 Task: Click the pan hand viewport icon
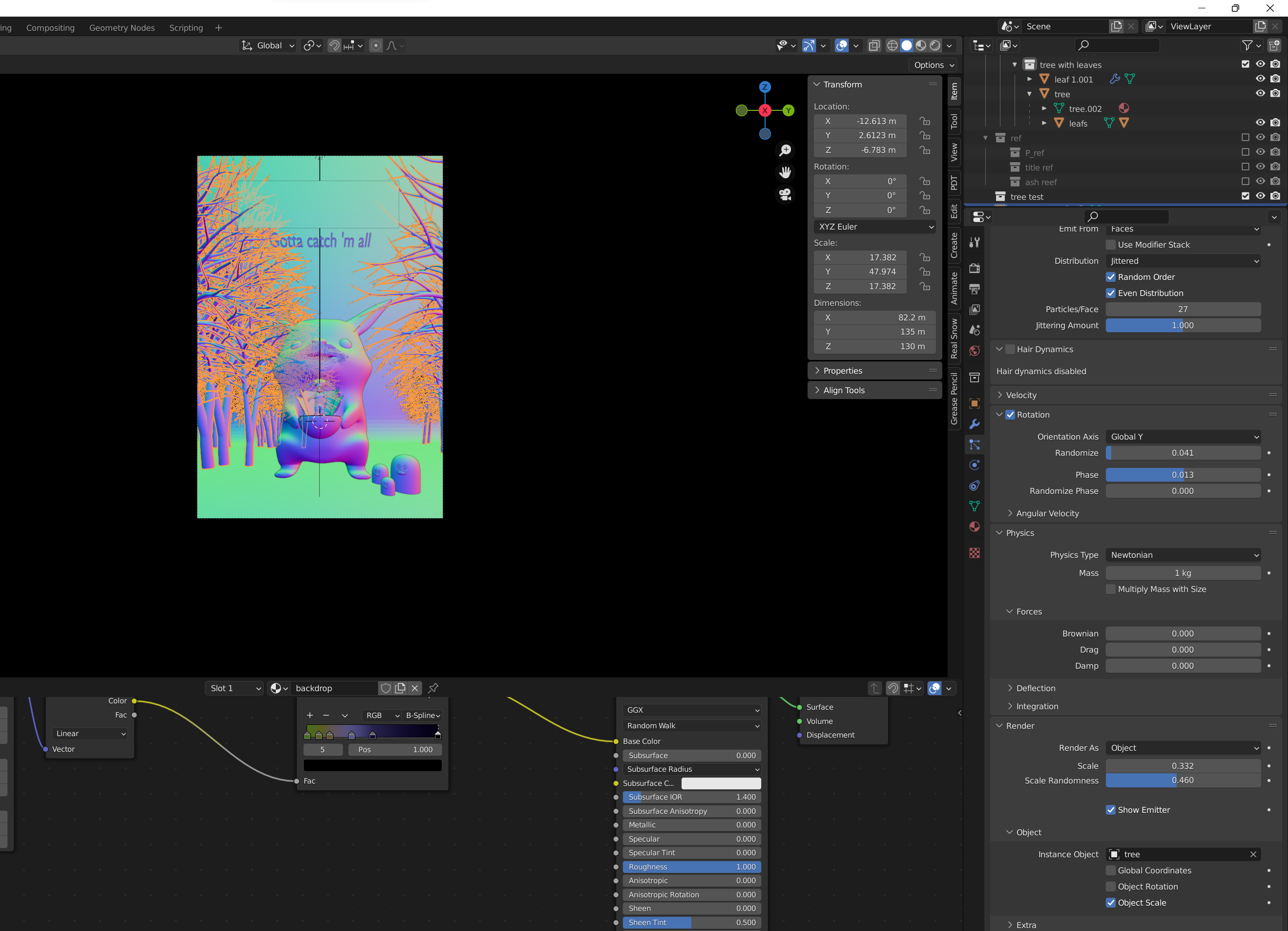click(786, 172)
